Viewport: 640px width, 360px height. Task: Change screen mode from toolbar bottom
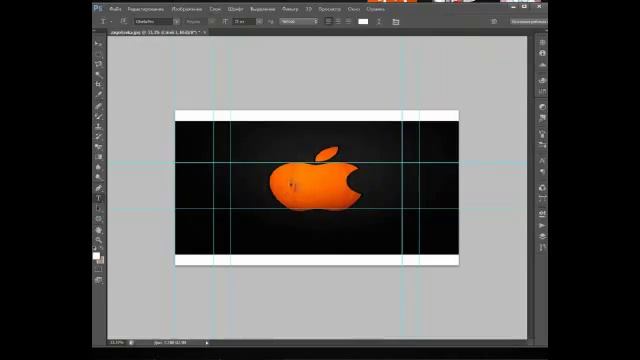pyautogui.click(x=98, y=280)
